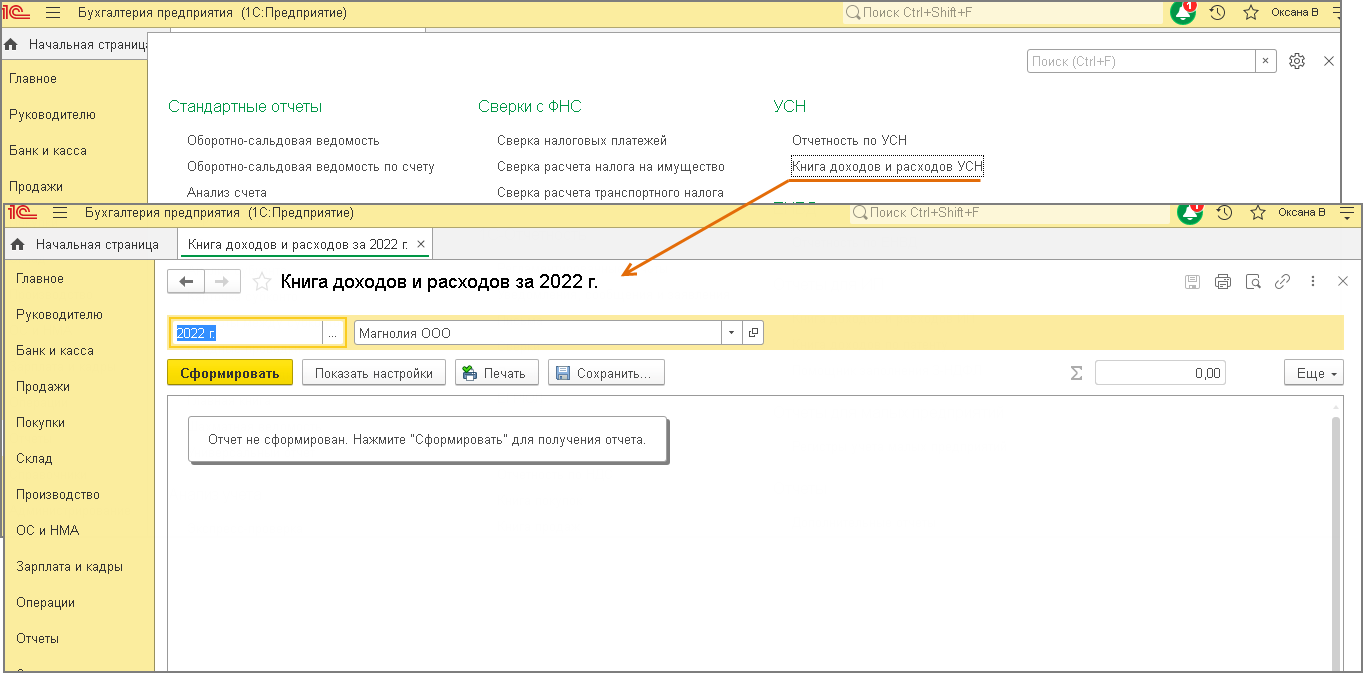Click the back window's Поиск (Ctrl+F) field

point(1141,61)
